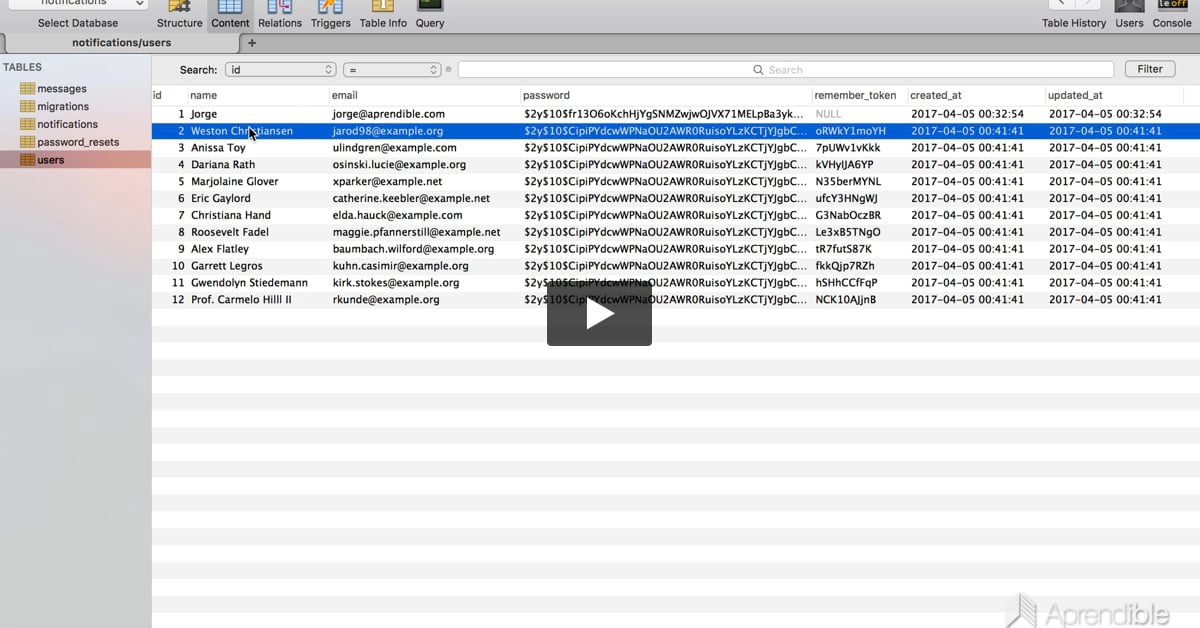Click email kuhn.casimir@example.org
1200x628 pixels.
point(400,266)
